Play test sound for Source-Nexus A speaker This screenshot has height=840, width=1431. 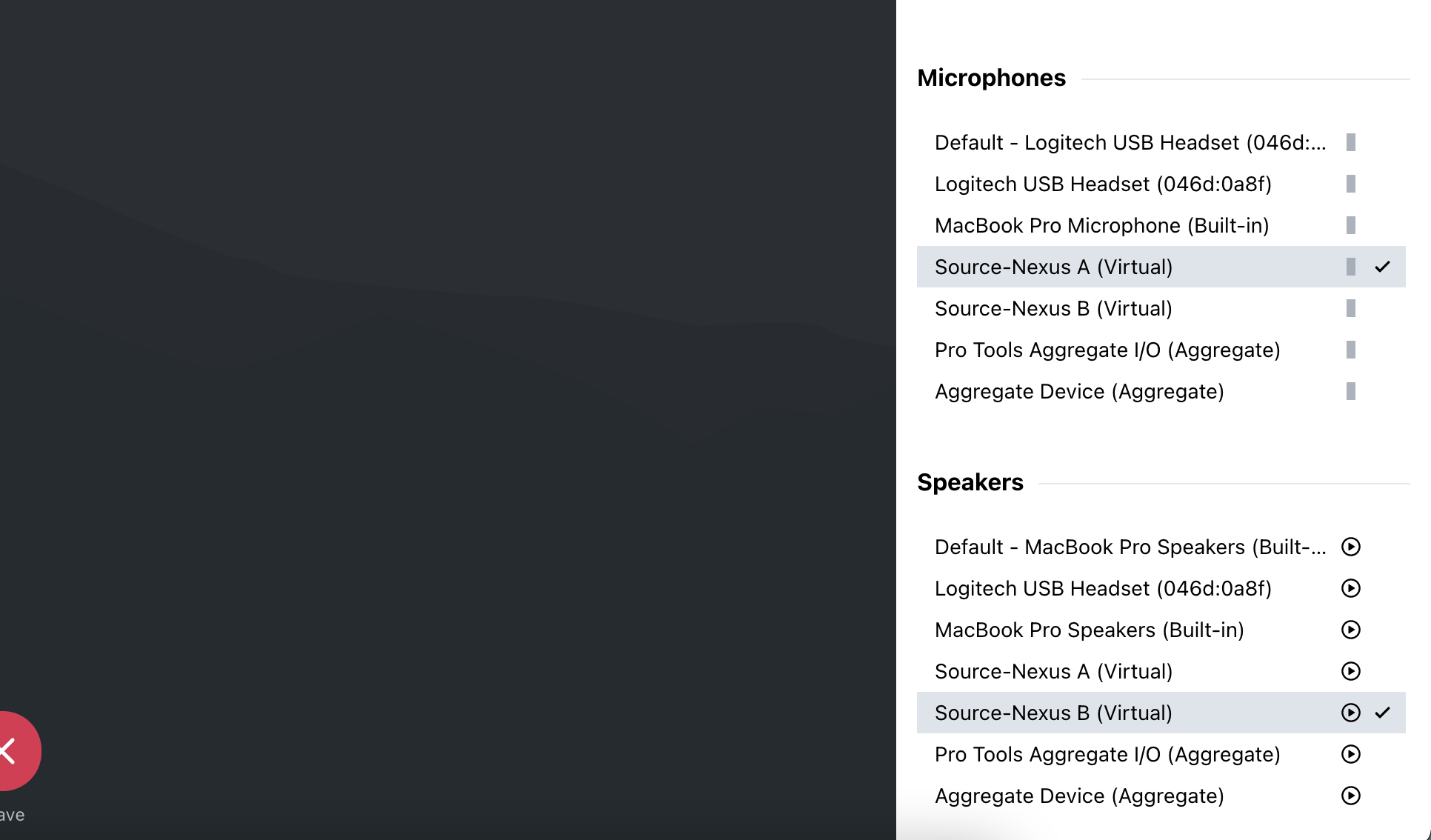(x=1351, y=671)
